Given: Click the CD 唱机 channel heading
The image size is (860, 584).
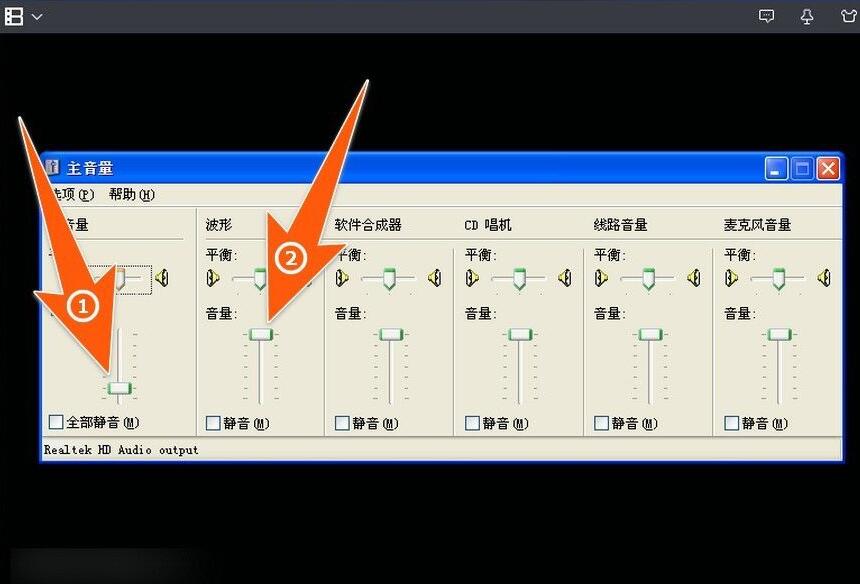Looking at the screenshot, I should click(488, 225).
